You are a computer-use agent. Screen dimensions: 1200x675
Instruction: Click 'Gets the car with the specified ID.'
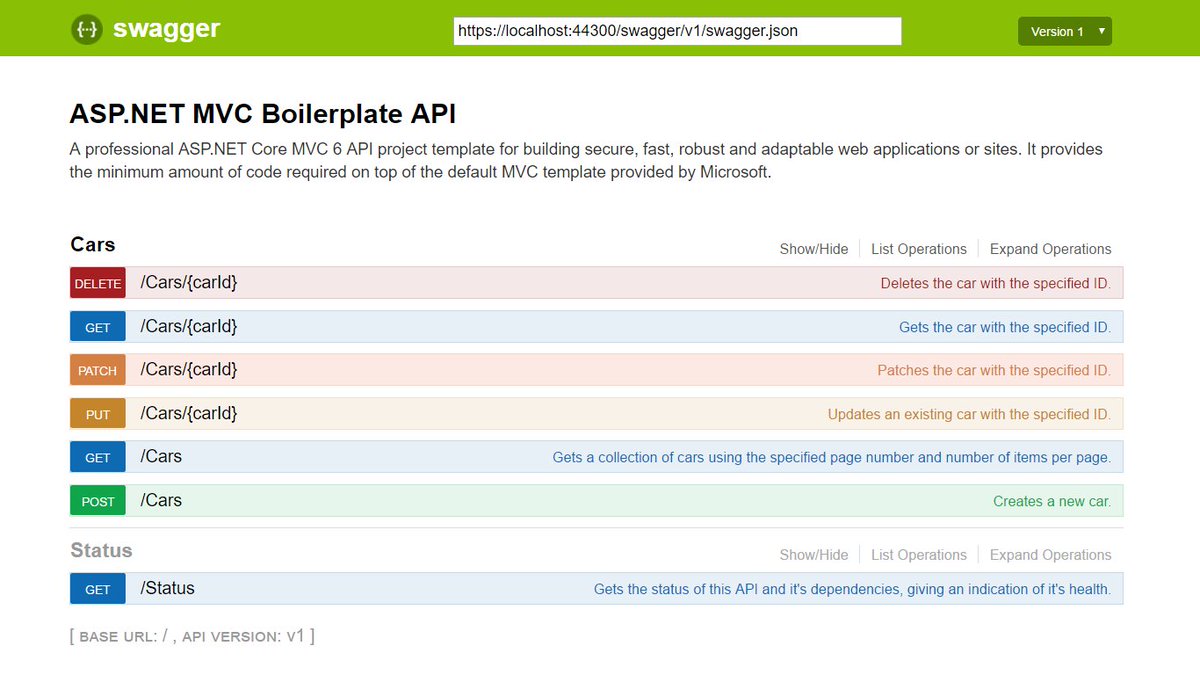point(1005,327)
